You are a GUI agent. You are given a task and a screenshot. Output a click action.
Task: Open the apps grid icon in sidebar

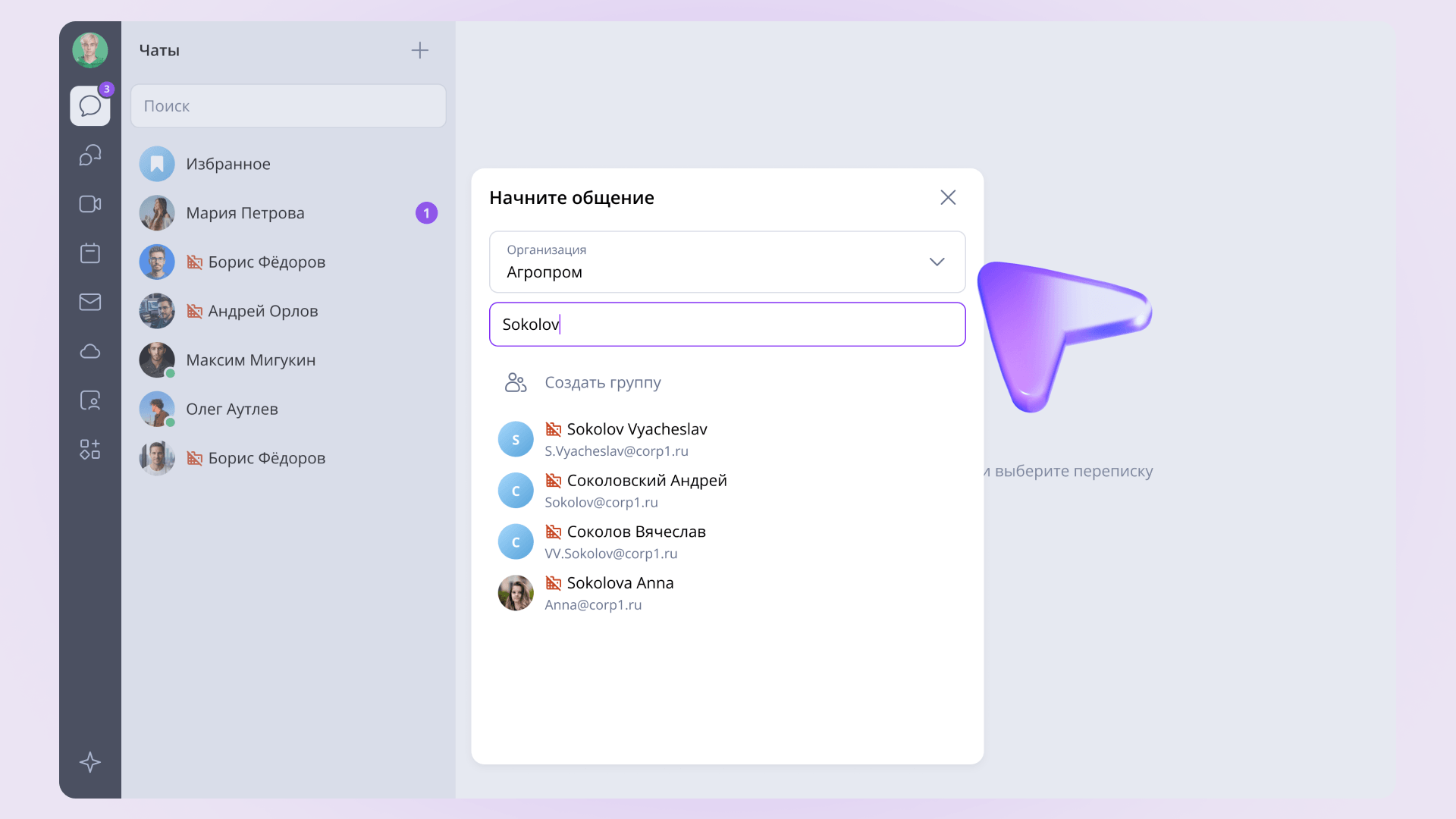(90, 449)
